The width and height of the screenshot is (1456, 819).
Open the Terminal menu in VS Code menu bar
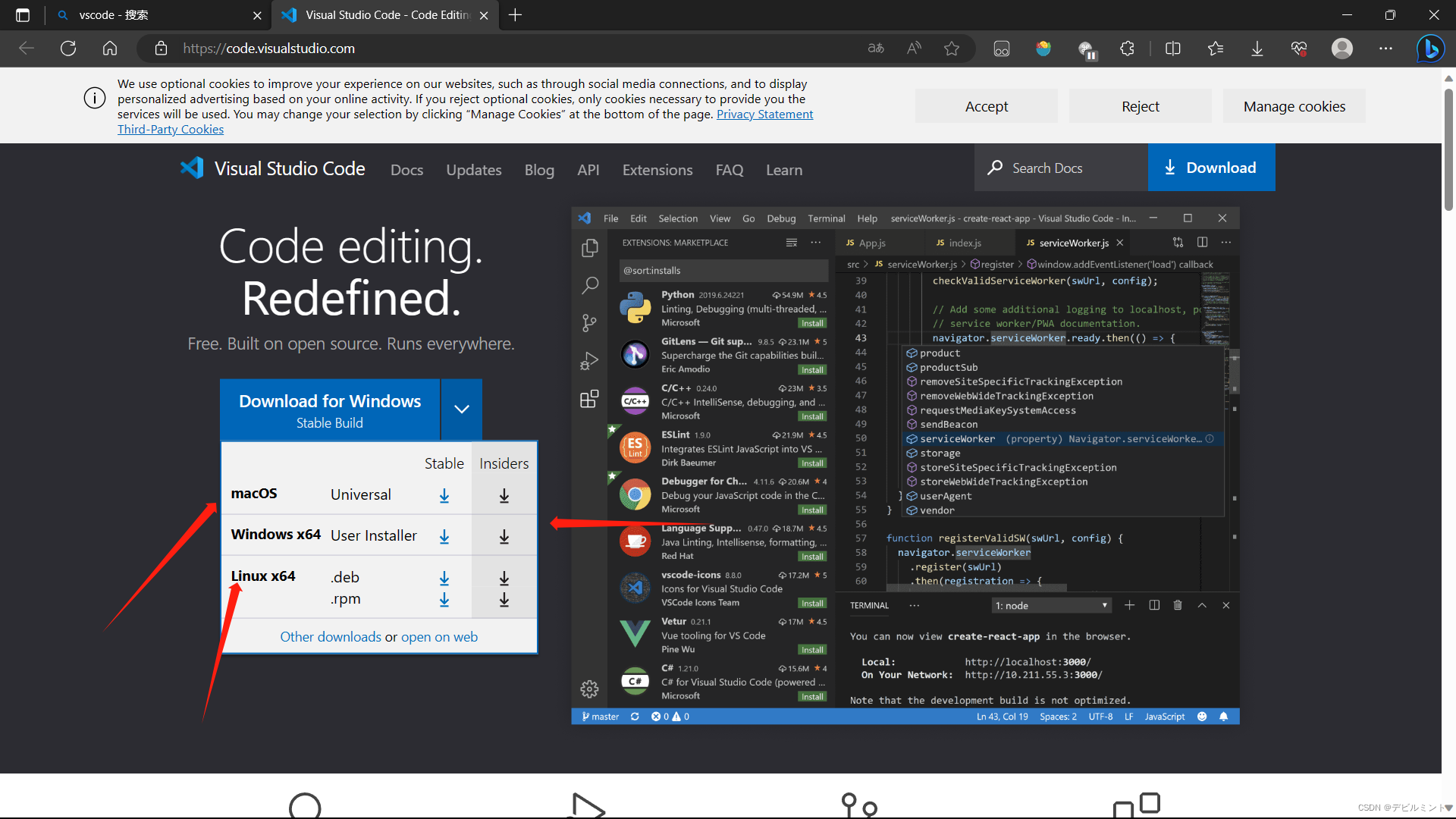[x=826, y=218]
